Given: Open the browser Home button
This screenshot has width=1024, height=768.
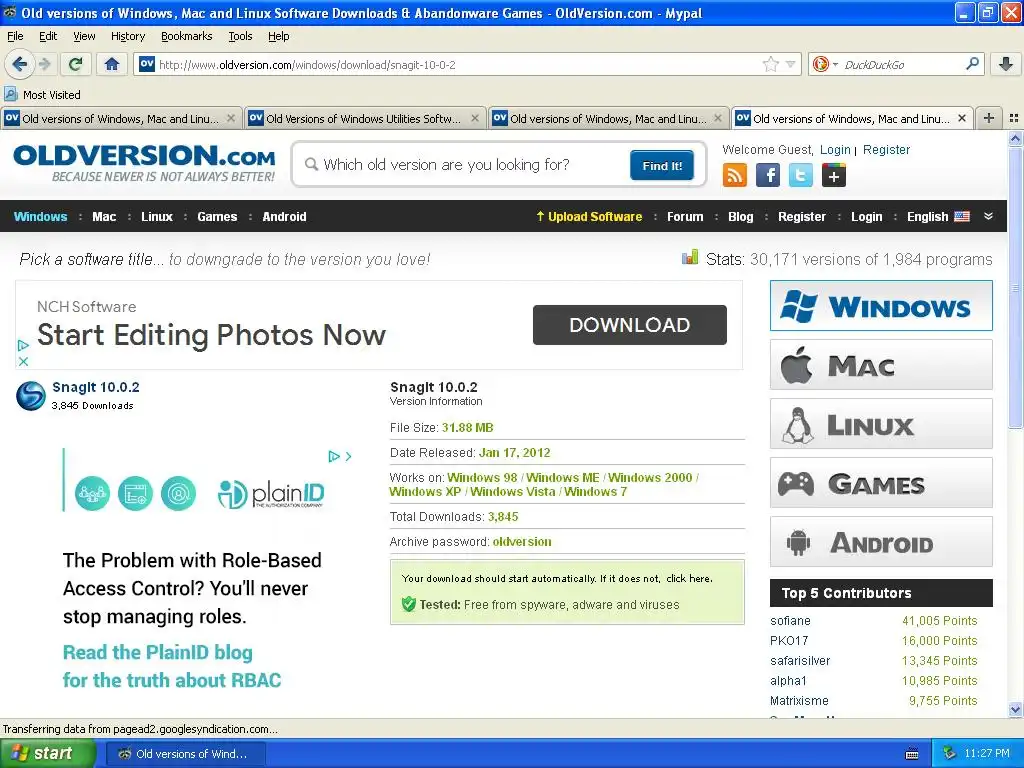Looking at the screenshot, I should click(x=112, y=64).
